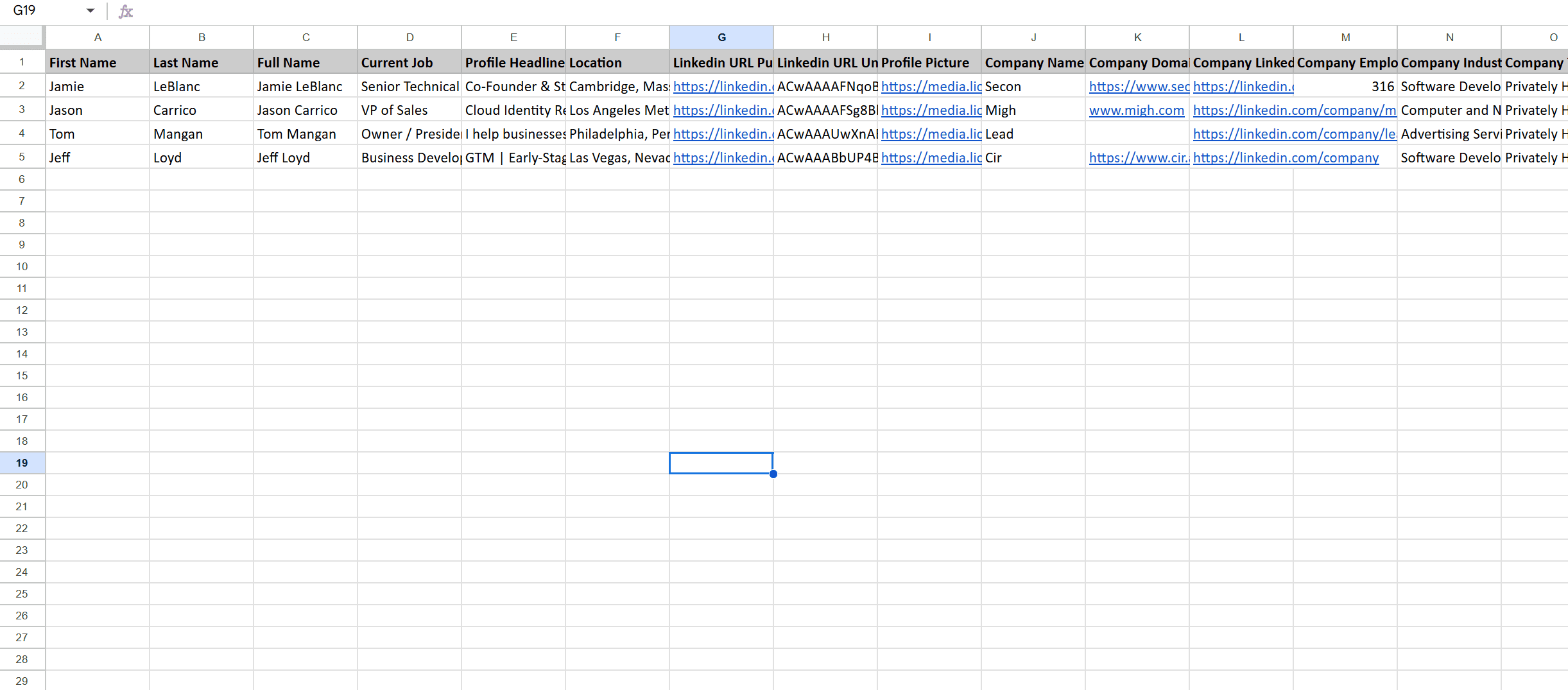Click the fx insert function icon
Viewport: 1568px width, 690px height.
[x=126, y=11]
